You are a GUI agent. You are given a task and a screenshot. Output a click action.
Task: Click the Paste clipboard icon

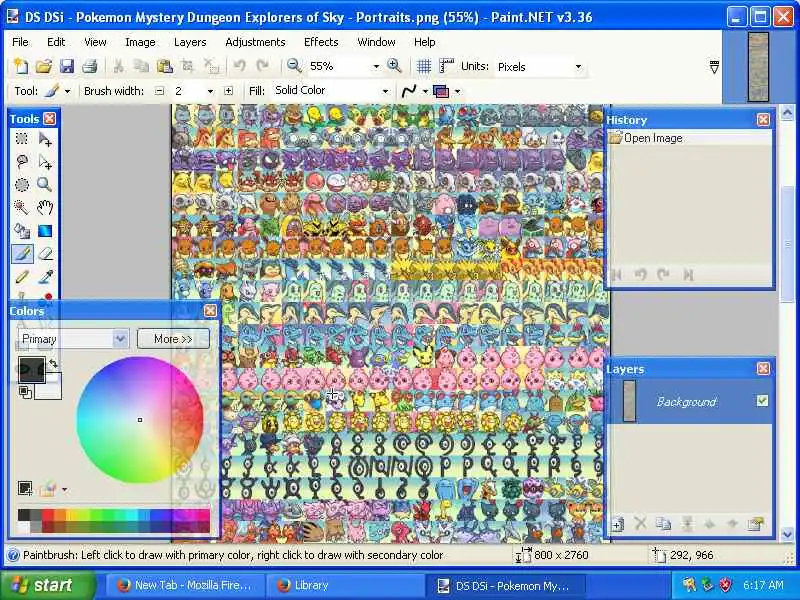164,66
